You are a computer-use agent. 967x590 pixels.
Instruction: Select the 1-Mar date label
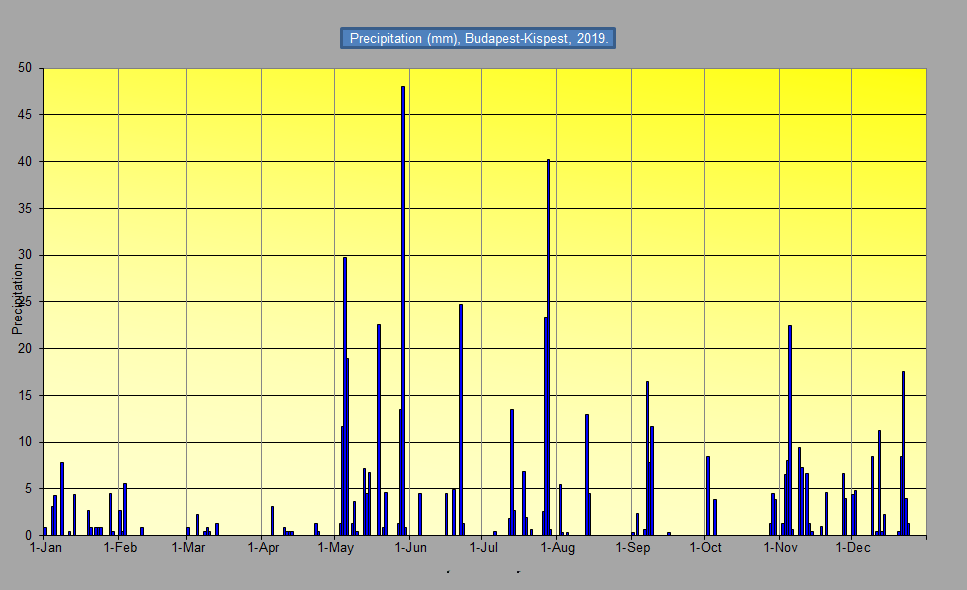(188, 547)
